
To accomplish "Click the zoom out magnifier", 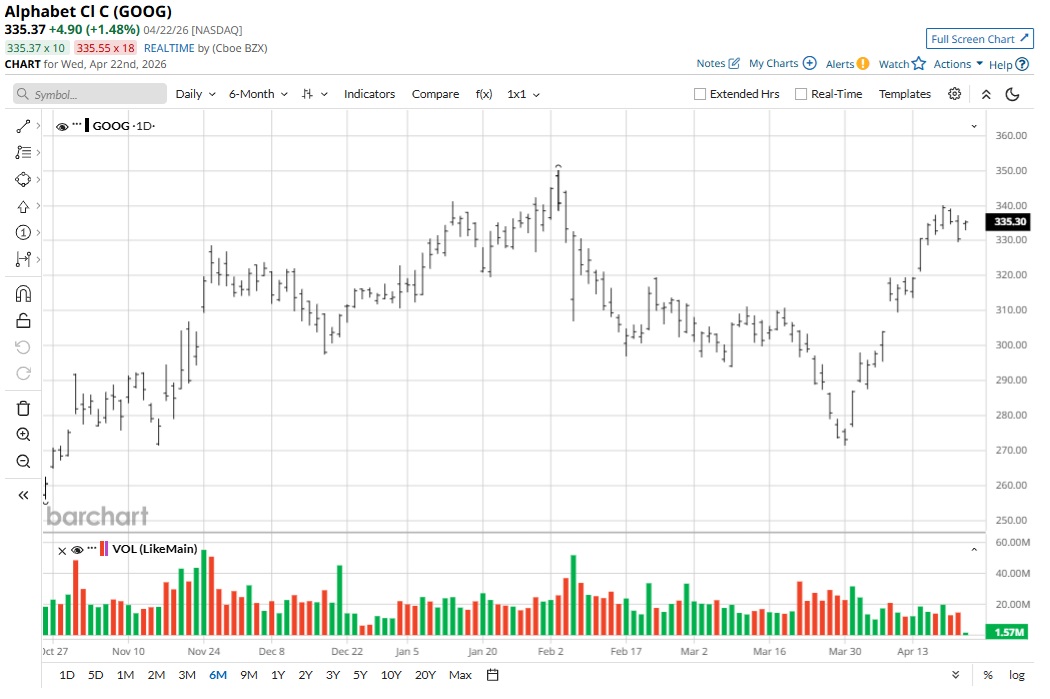I will [x=23, y=461].
